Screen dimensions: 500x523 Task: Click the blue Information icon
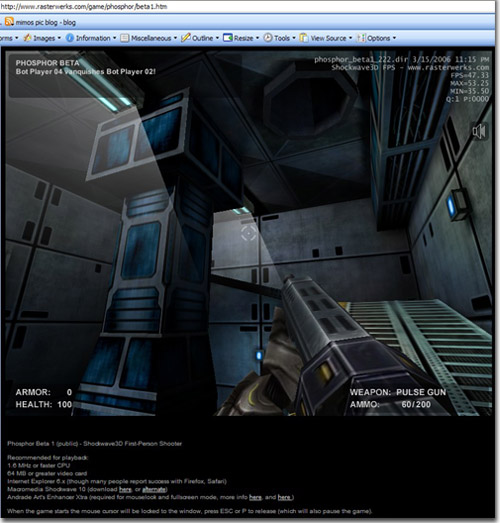coord(70,38)
